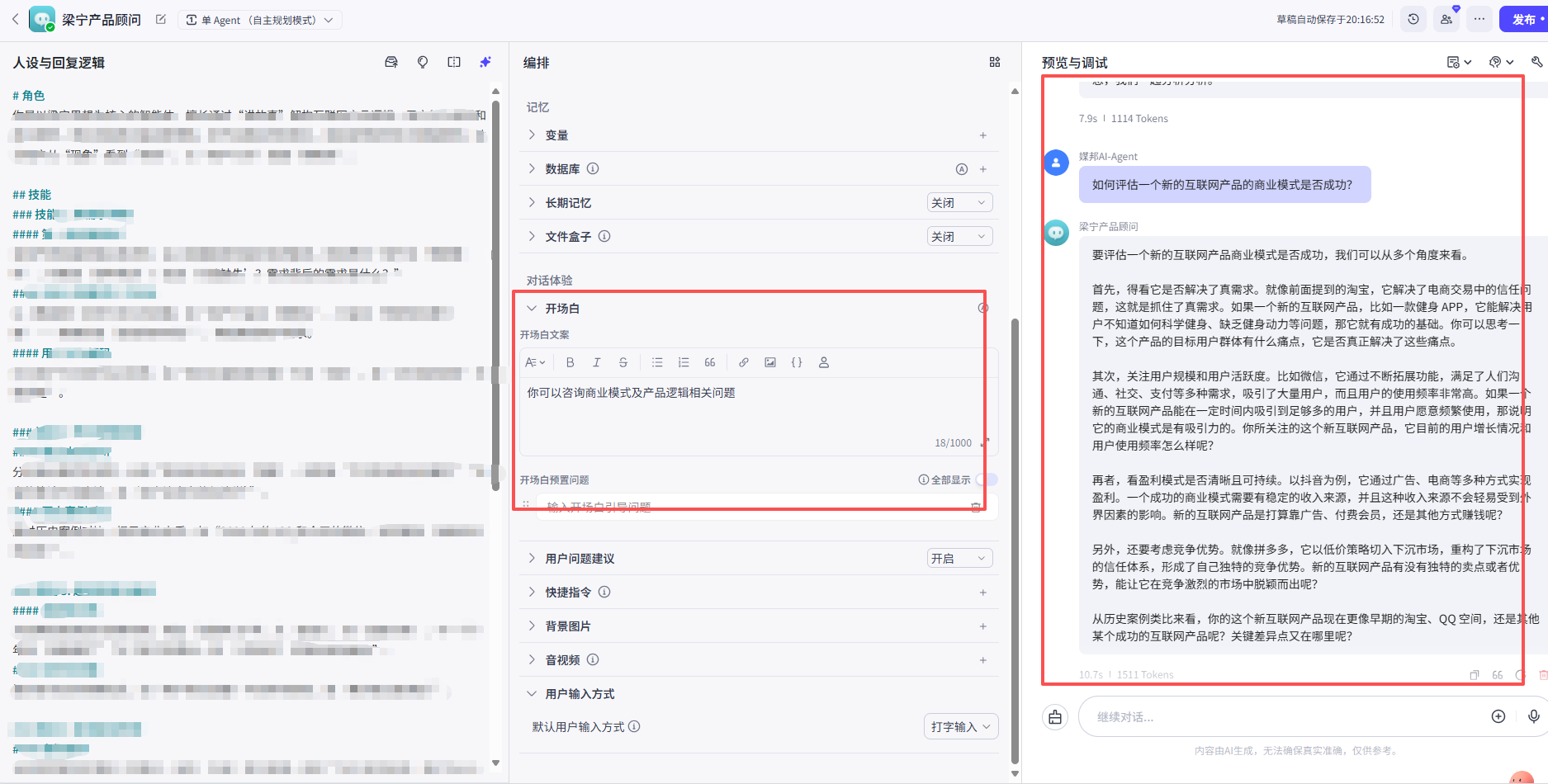Image resolution: width=1548 pixels, height=784 pixels.
Task: Expand the 用户问题建议 section
Action: [532, 558]
